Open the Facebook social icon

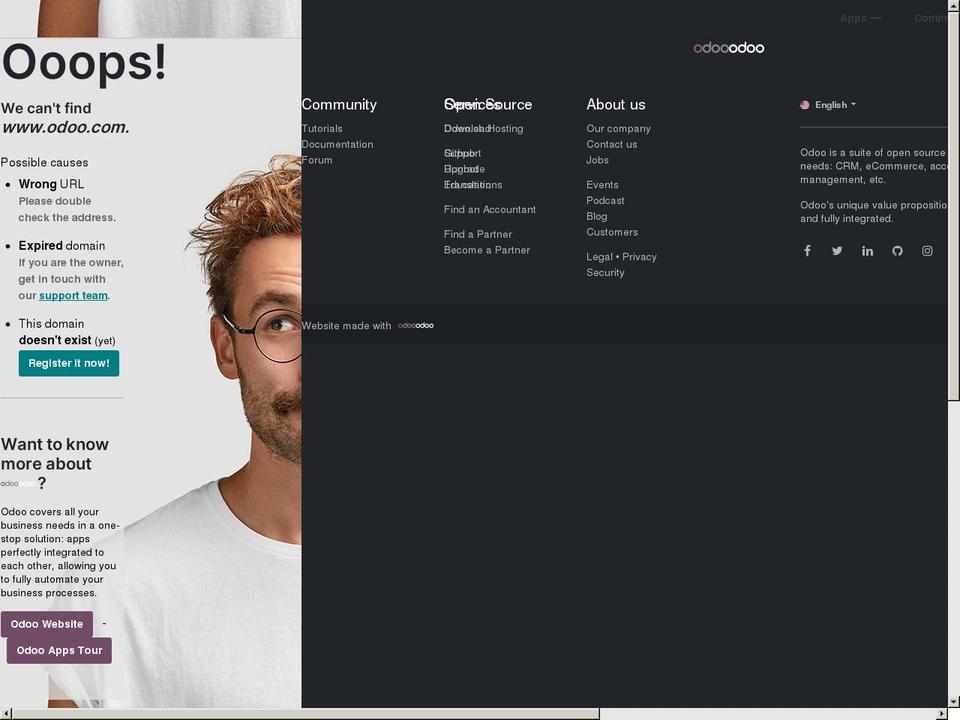[x=808, y=250]
